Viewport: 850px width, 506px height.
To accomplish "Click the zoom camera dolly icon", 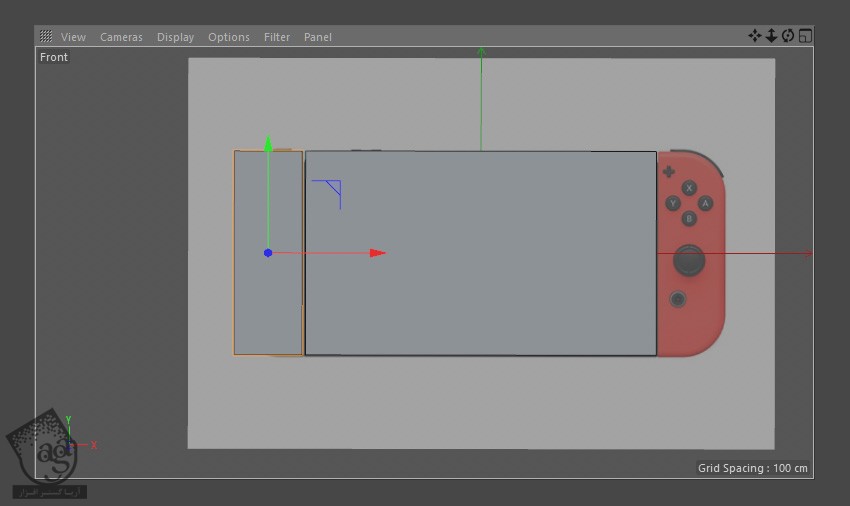I will [x=771, y=36].
